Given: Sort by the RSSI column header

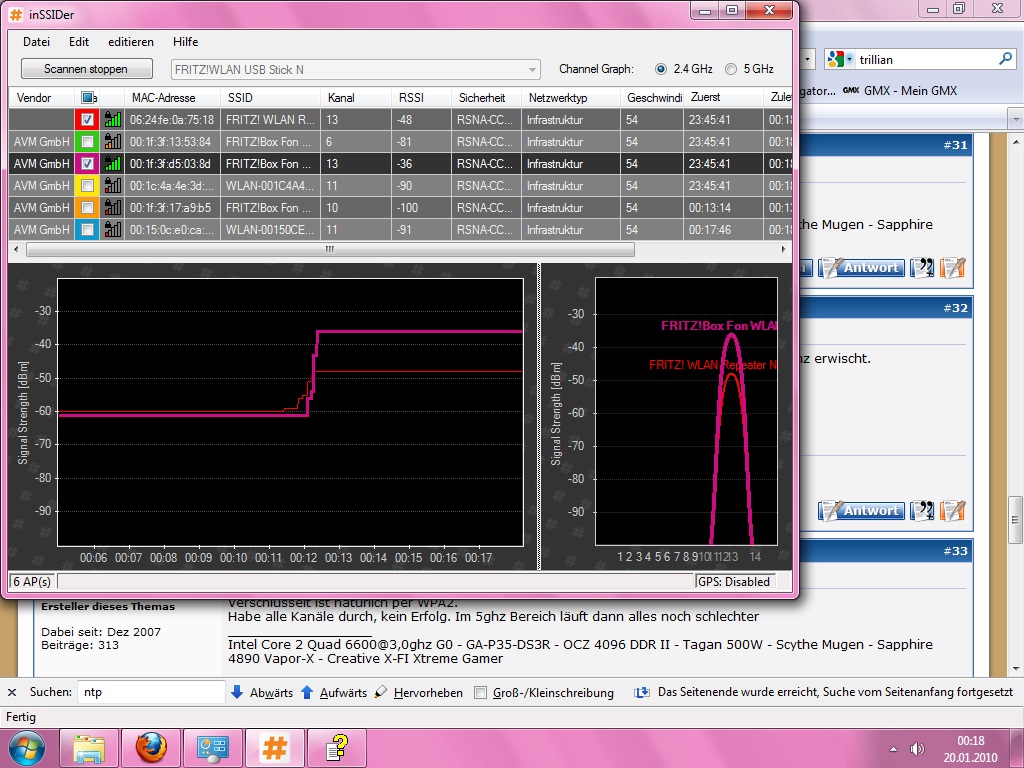Looking at the screenshot, I should click(421, 97).
